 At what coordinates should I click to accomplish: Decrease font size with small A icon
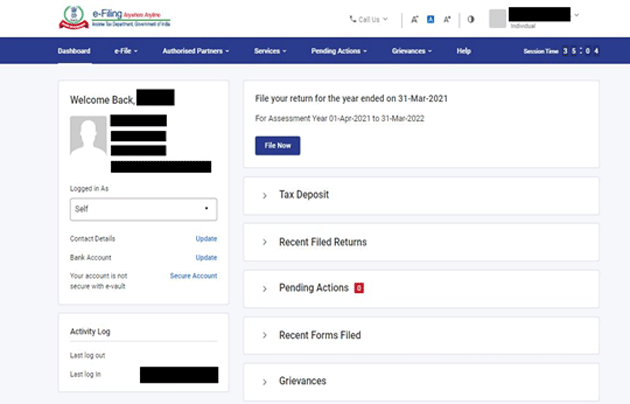[415, 19]
